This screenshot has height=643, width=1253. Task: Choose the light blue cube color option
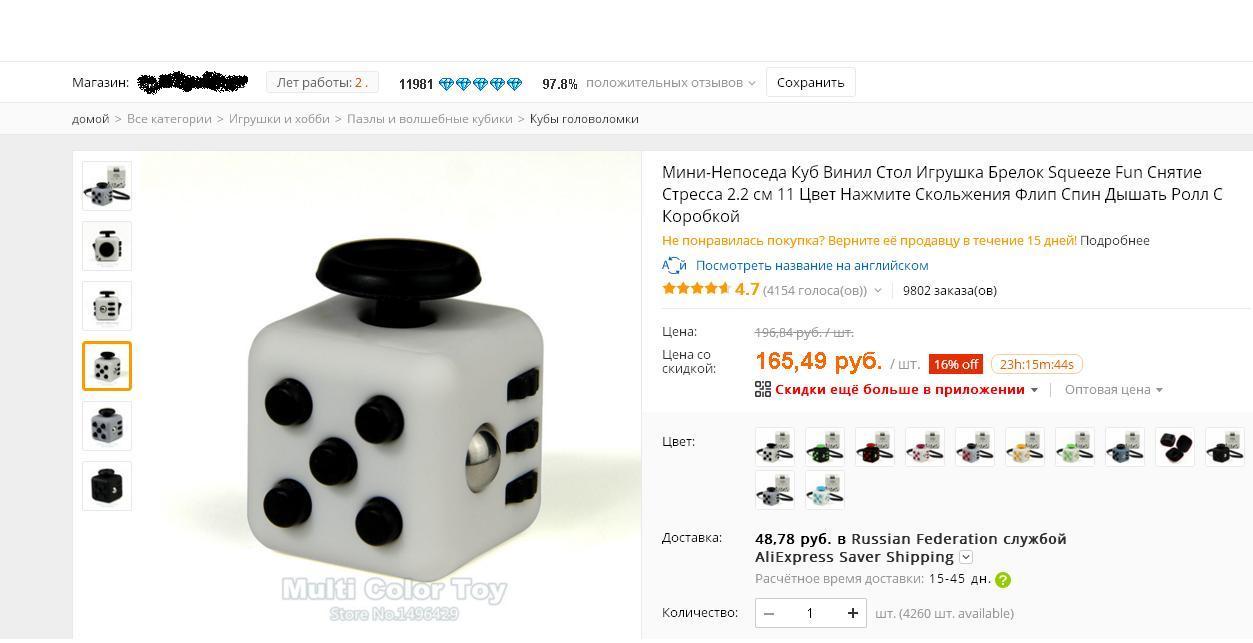click(x=825, y=490)
